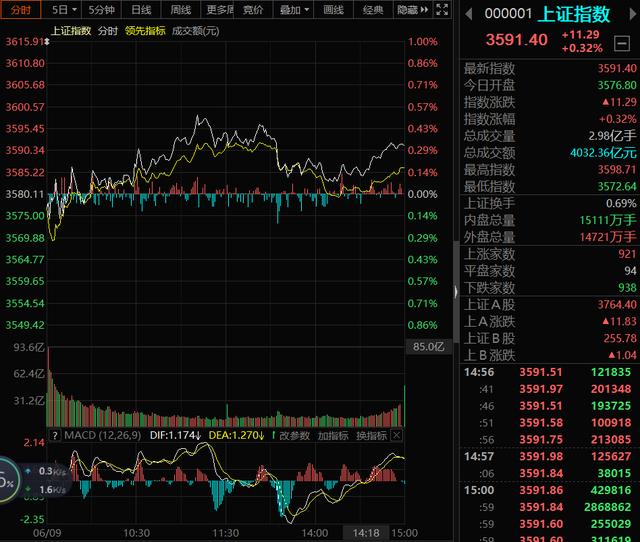Open the 更多周期 more periods dropdown

(219, 10)
